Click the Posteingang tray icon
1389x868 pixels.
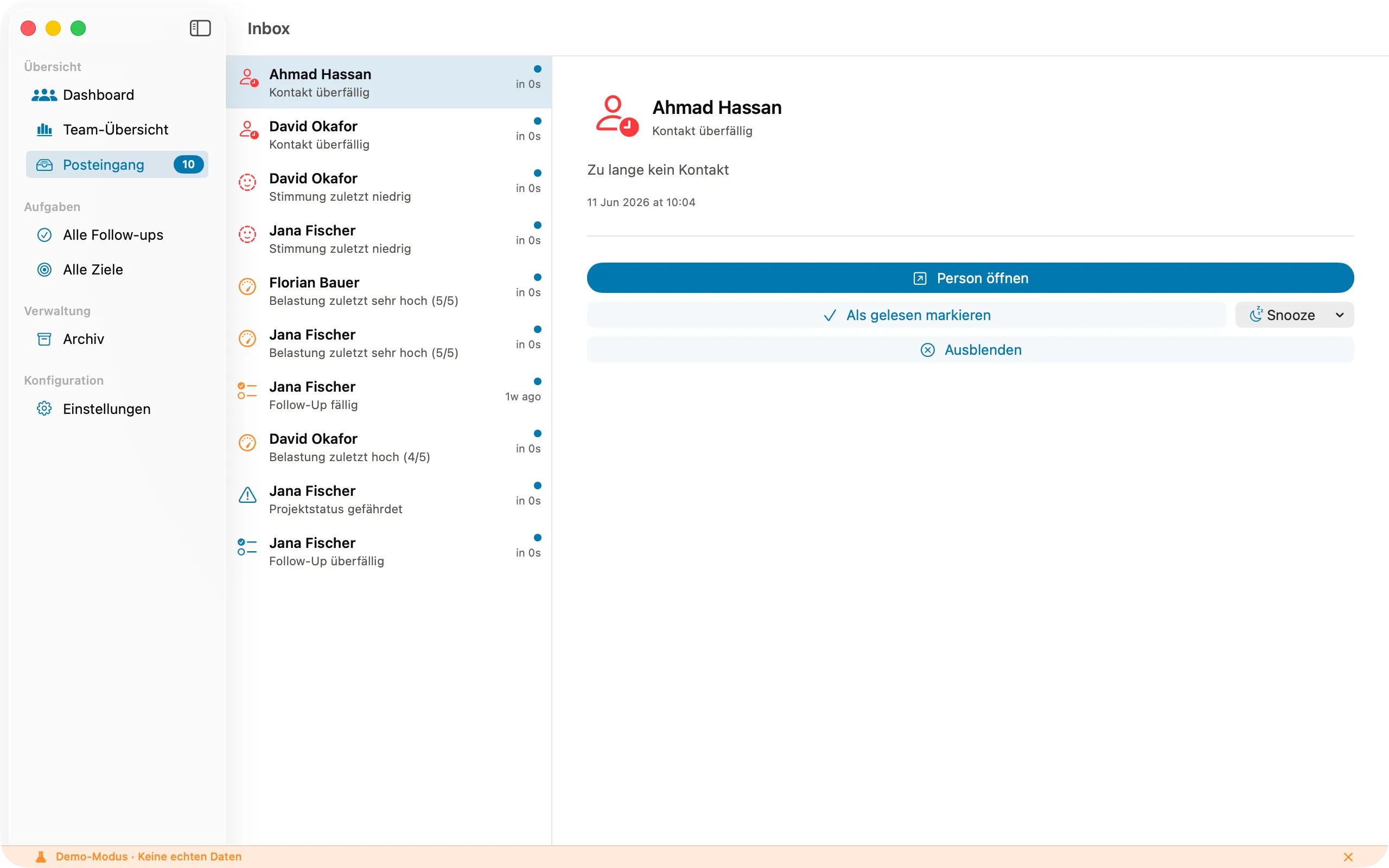click(44, 165)
